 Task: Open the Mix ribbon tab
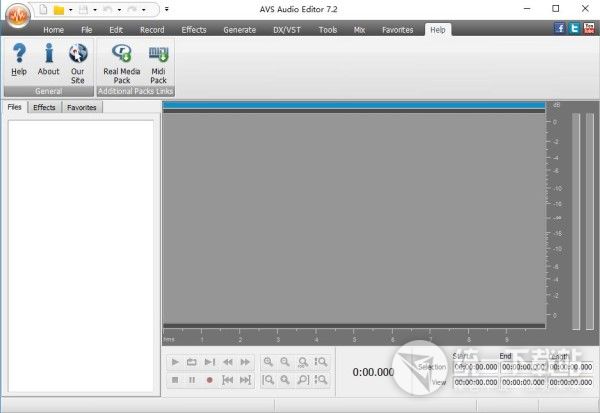[x=359, y=29]
